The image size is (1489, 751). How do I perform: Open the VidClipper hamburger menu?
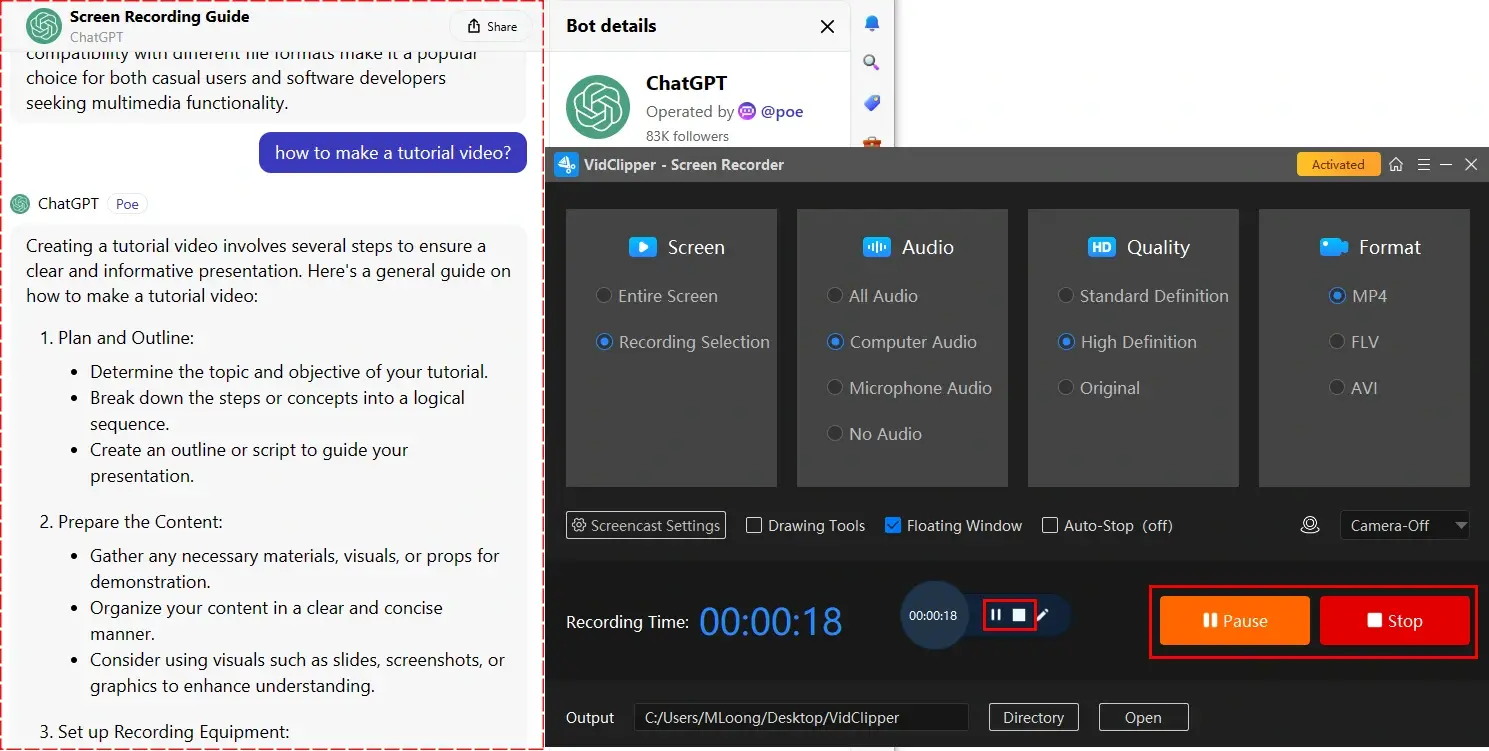tap(1424, 165)
